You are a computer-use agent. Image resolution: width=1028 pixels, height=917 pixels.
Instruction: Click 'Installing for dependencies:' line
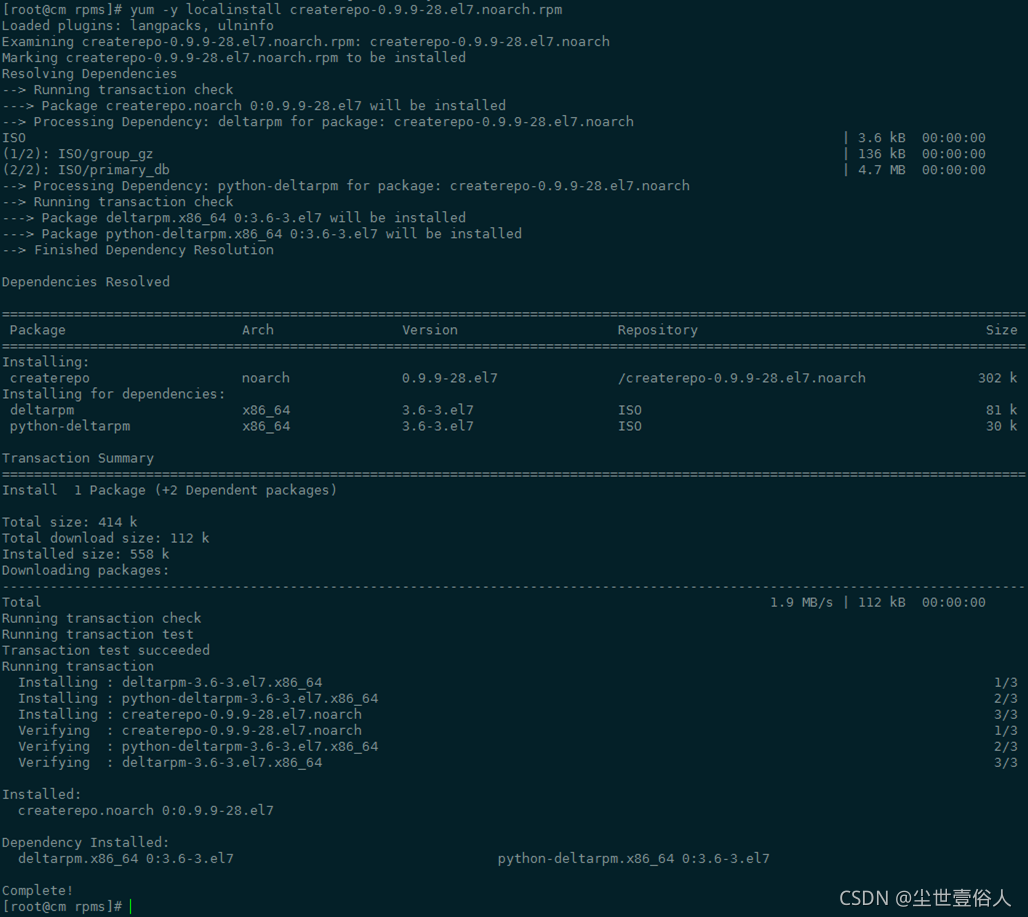113,394
